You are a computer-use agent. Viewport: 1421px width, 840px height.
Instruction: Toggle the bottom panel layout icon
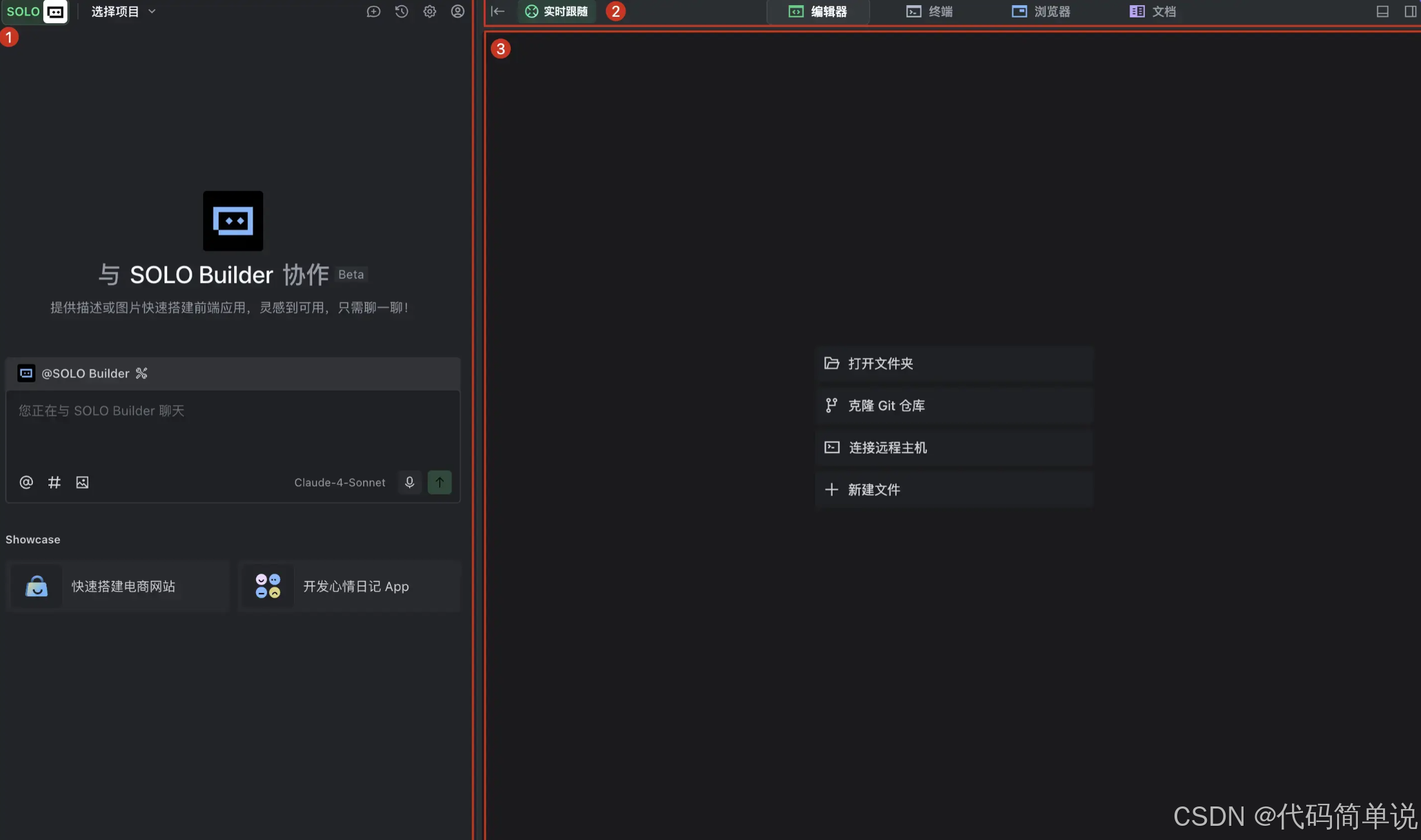pos(1382,12)
